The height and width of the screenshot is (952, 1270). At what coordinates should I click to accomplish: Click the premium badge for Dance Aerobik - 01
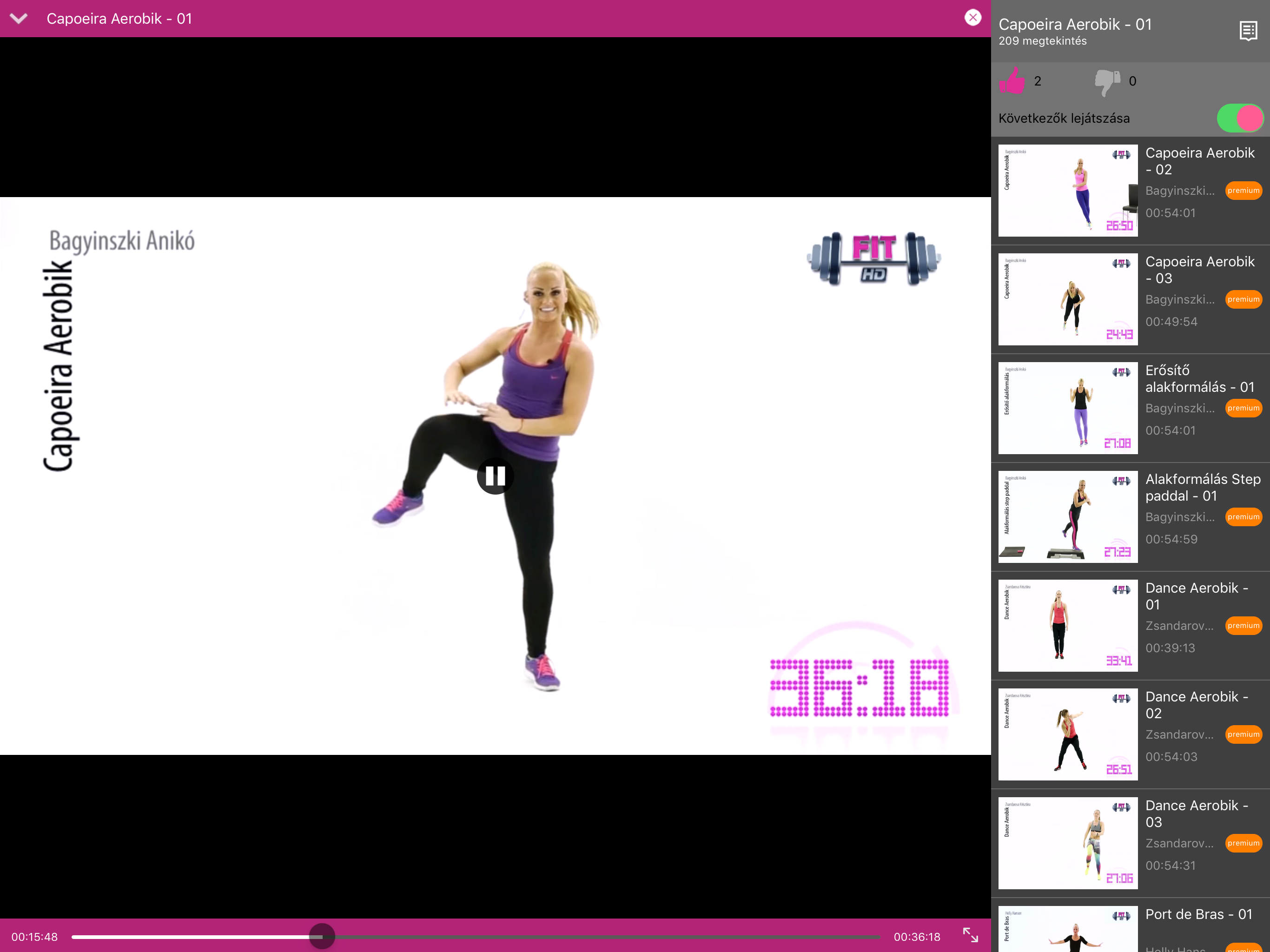(x=1244, y=626)
